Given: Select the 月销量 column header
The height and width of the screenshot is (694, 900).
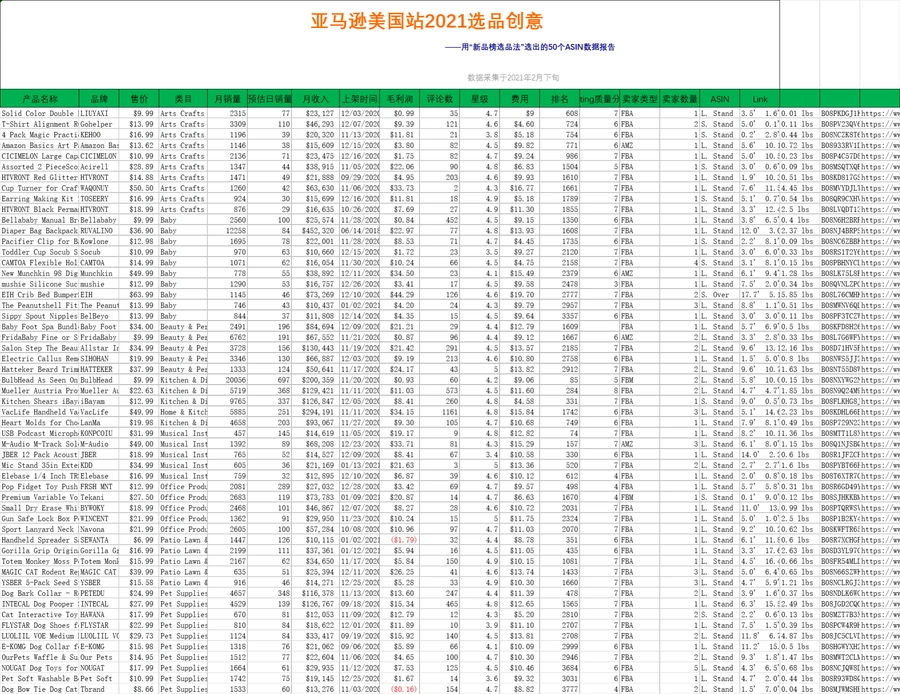Looking at the screenshot, I should [x=227, y=99].
